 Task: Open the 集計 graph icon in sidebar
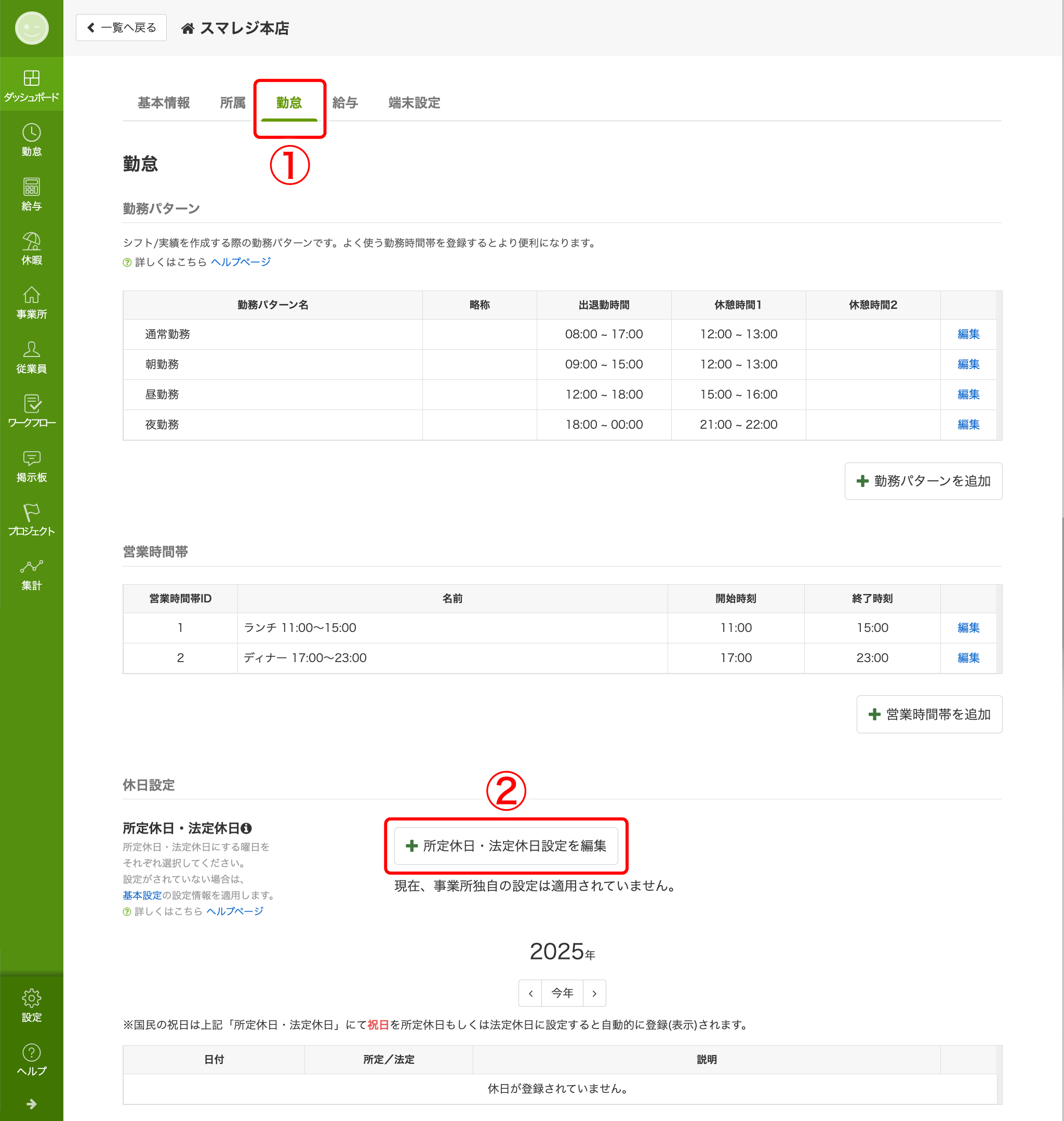pos(31,566)
